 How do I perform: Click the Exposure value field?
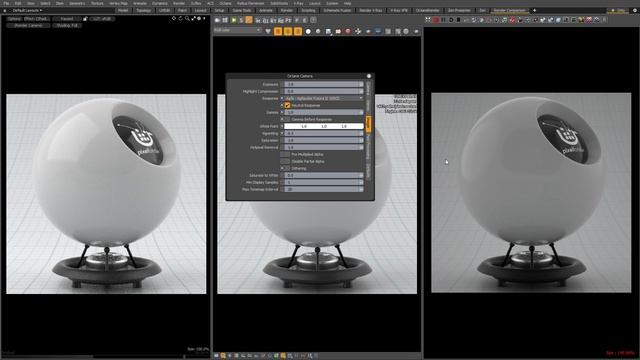tap(324, 84)
